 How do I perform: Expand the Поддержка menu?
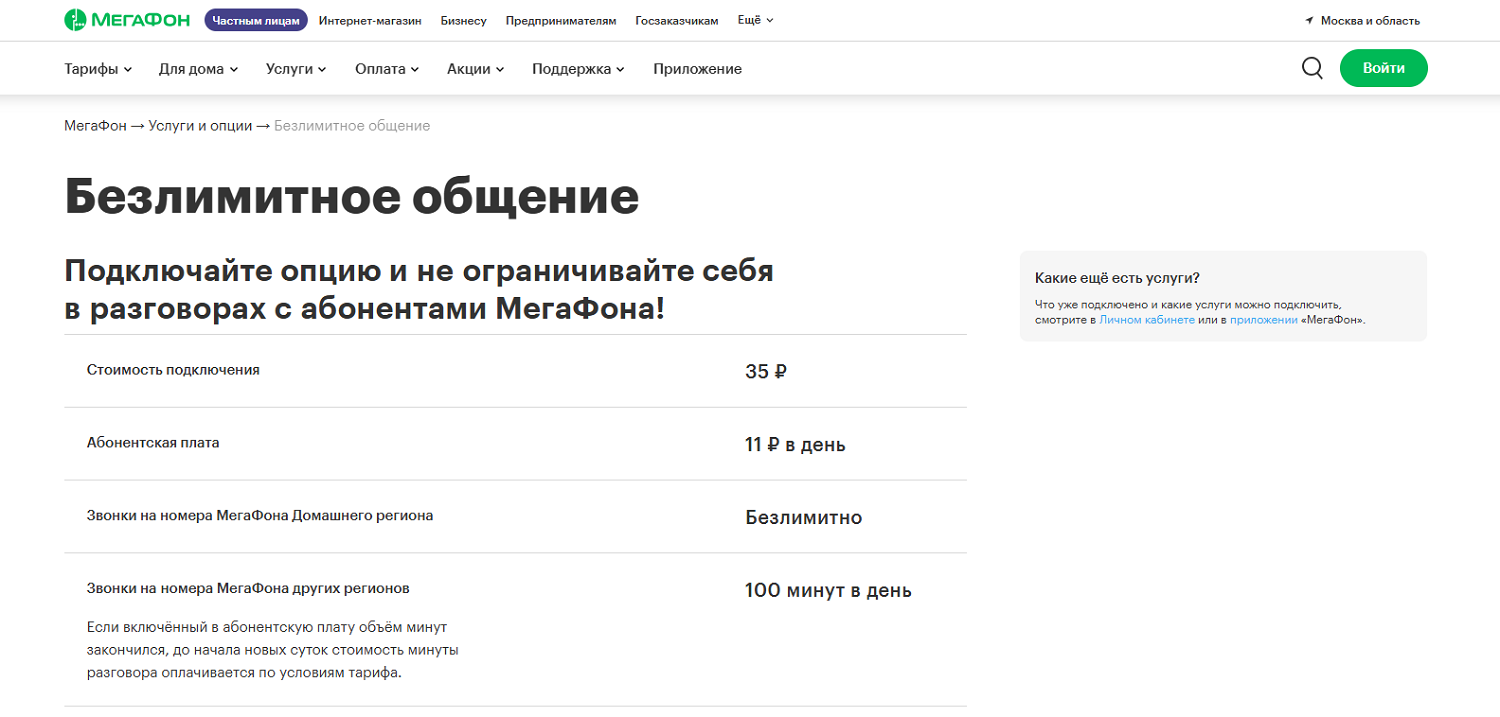tap(578, 69)
